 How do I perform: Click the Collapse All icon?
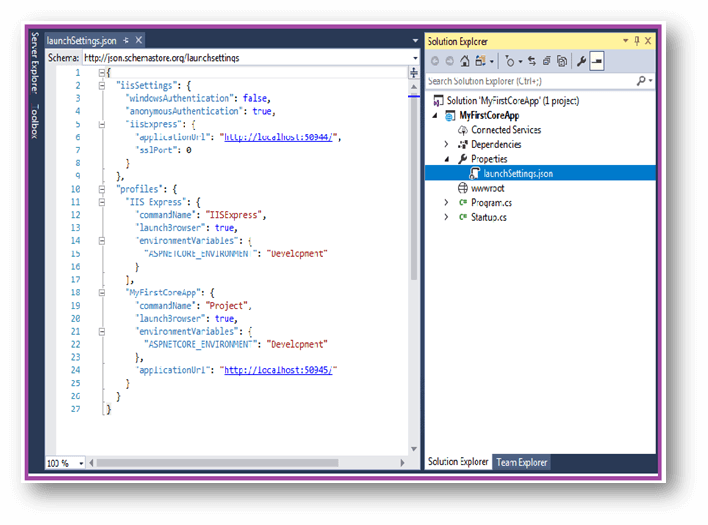click(547, 61)
